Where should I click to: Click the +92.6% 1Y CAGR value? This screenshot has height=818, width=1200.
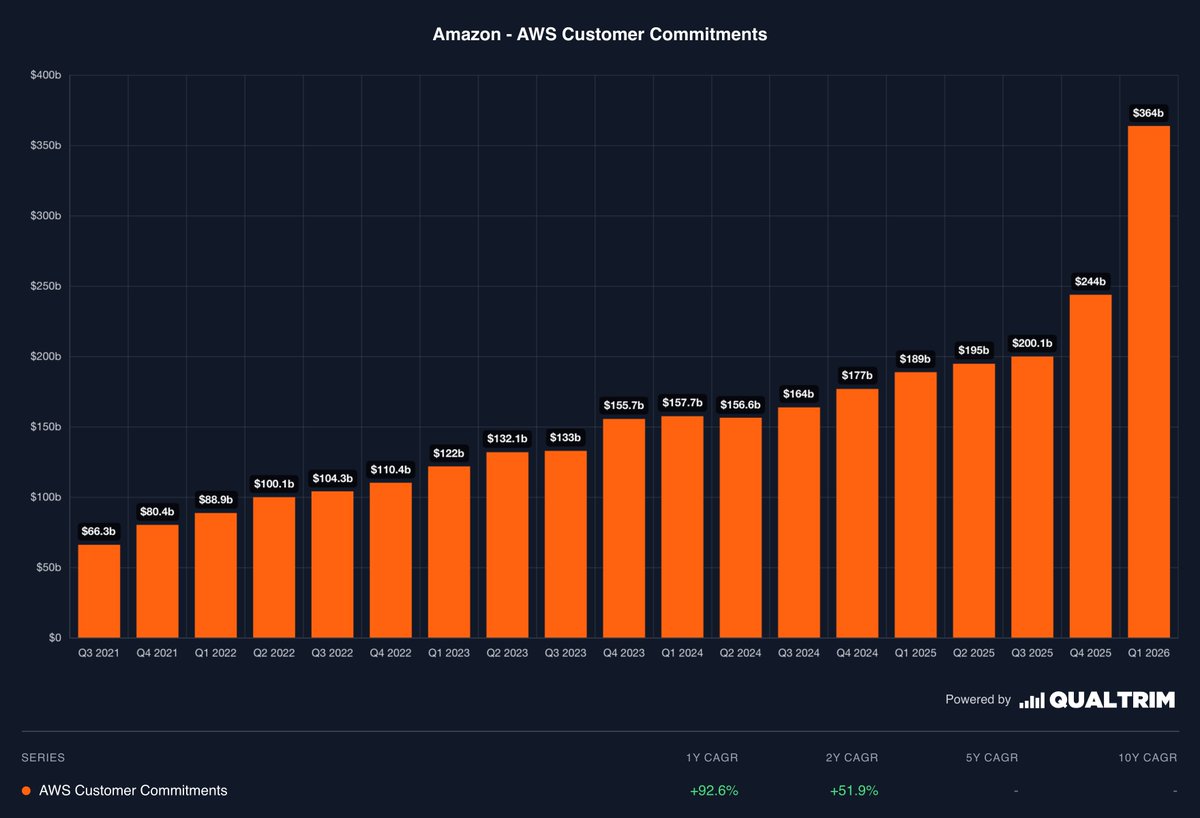pyautogui.click(x=714, y=791)
